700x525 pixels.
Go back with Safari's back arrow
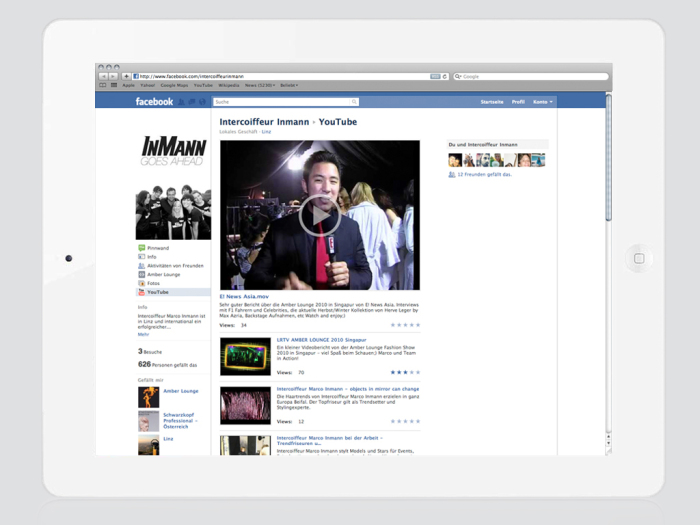point(103,76)
